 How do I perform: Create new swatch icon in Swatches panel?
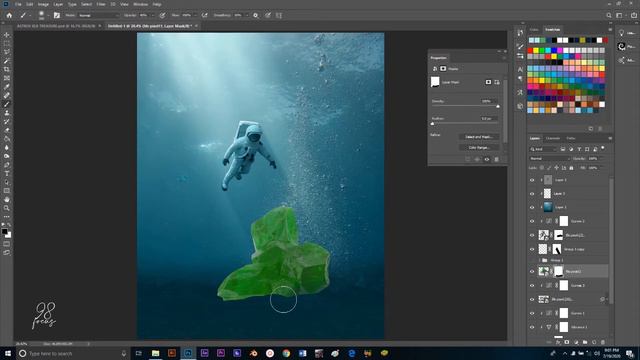click(591, 129)
